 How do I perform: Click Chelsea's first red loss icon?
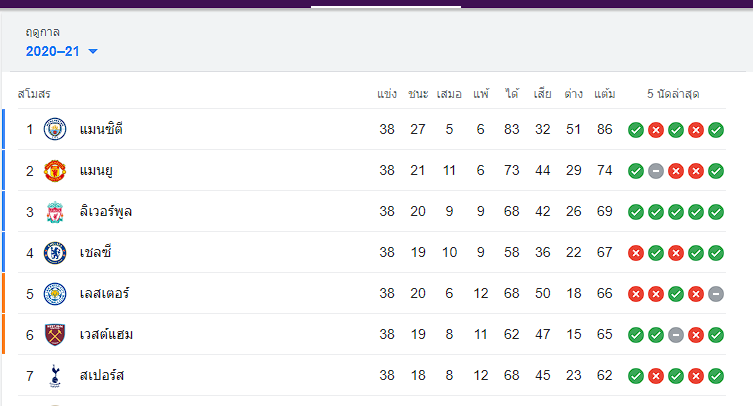[636, 253]
